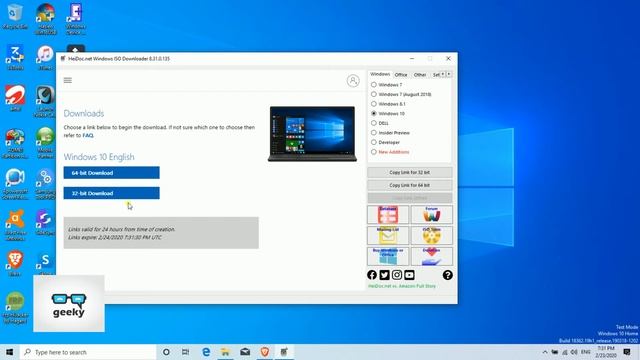
Task: Open the Donation tile
Action: 431,256
